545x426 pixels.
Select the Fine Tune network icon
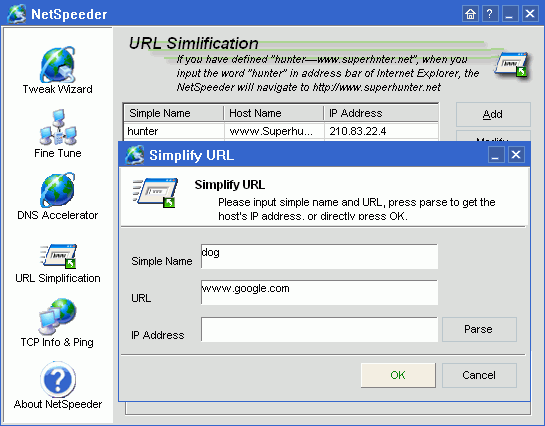click(58, 127)
